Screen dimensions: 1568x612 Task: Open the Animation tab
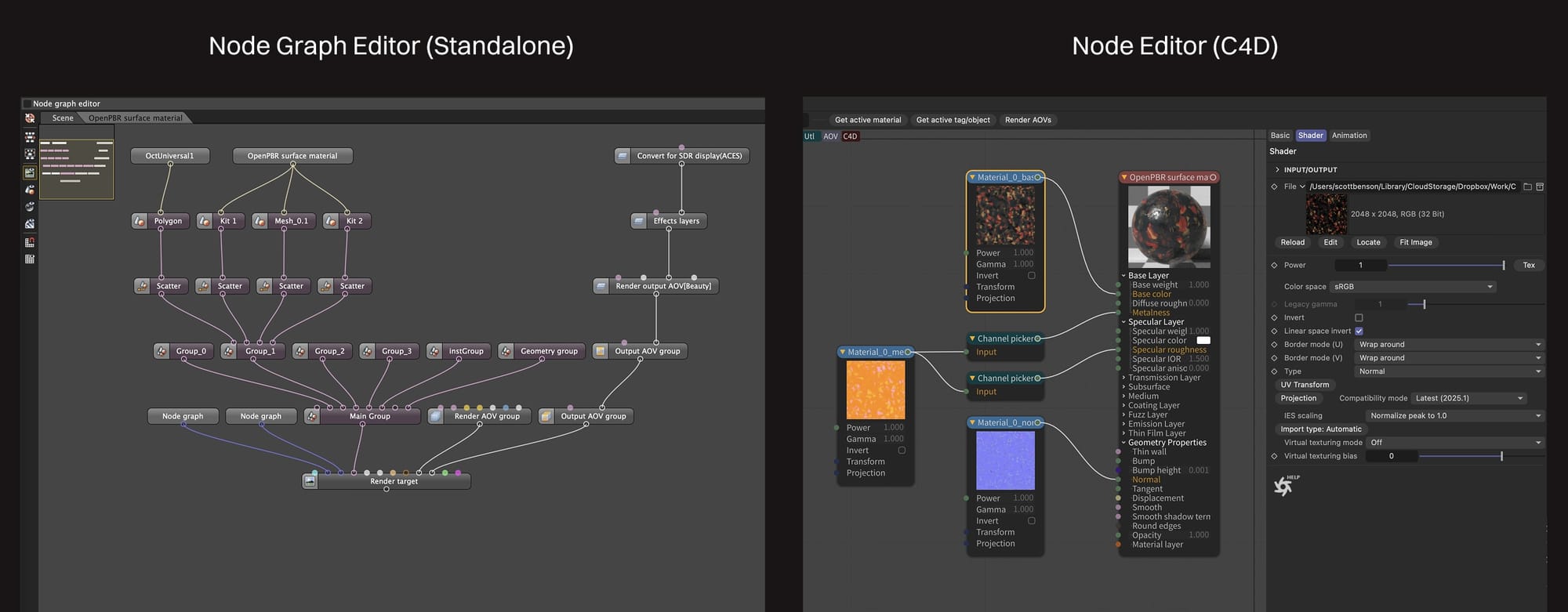pos(1349,136)
